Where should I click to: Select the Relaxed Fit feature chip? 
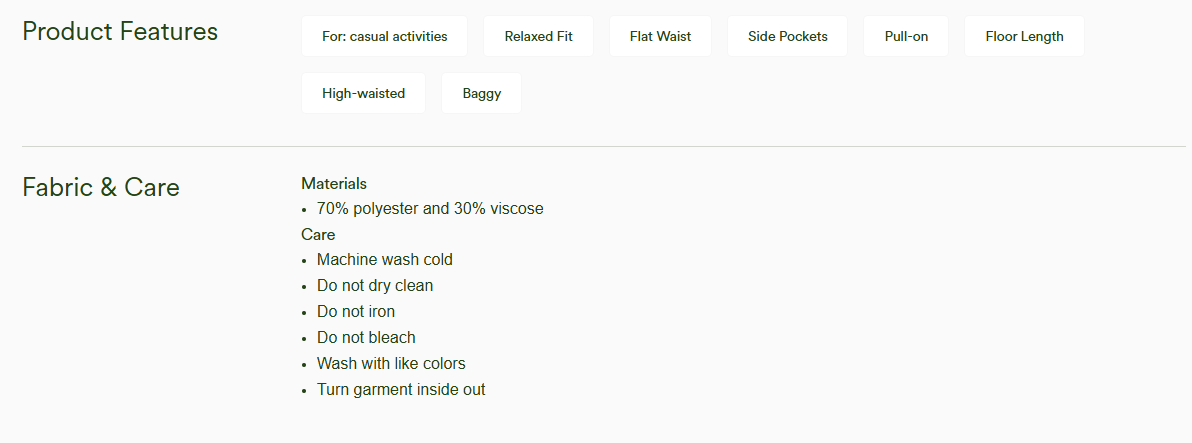(x=538, y=36)
